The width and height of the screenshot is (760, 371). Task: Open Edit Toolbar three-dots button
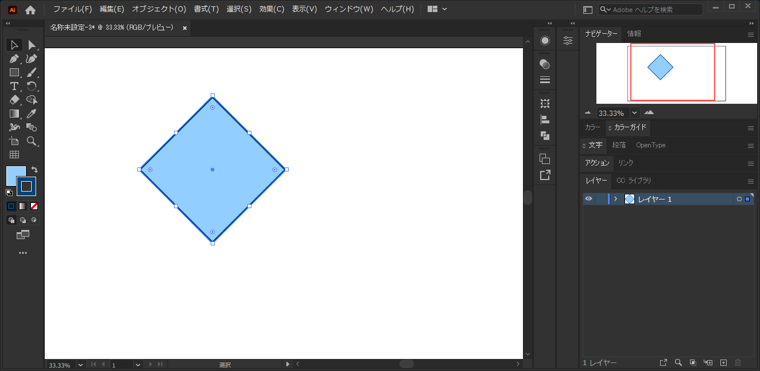click(23, 253)
